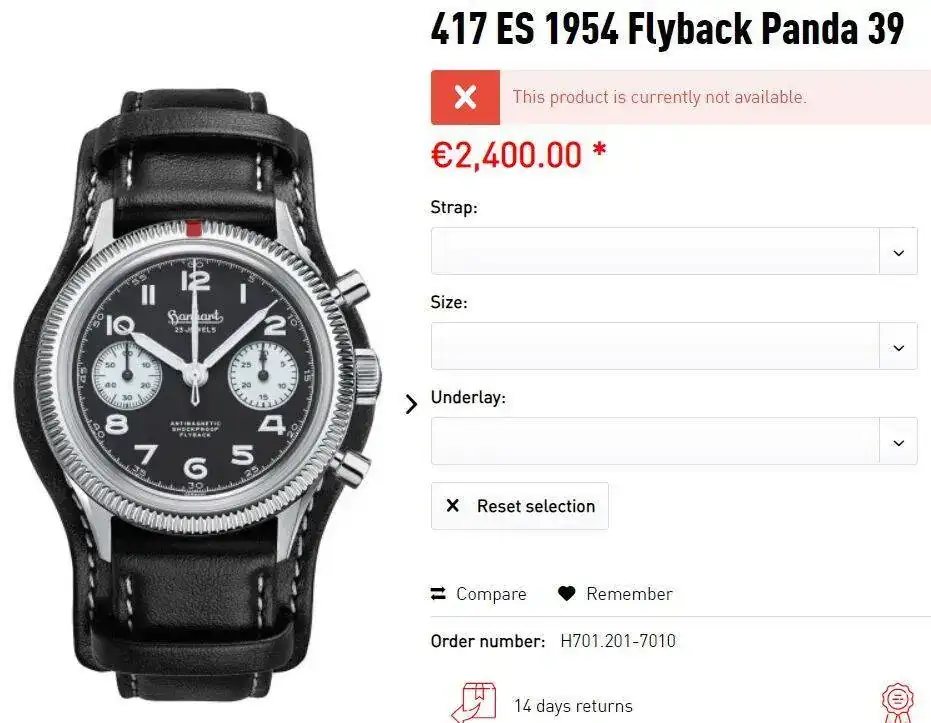Click the 14 days returns package icon
The width and height of the screenshot is (931, 723).
coord(474,703)
